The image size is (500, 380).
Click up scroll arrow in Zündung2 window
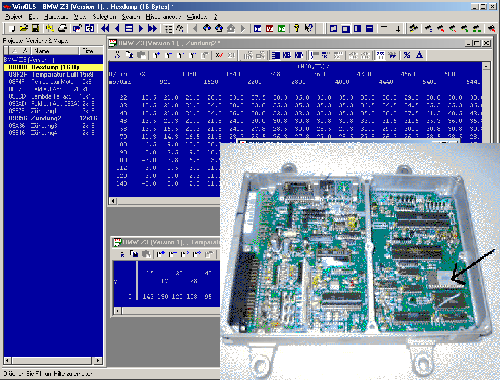pos(486,66)
